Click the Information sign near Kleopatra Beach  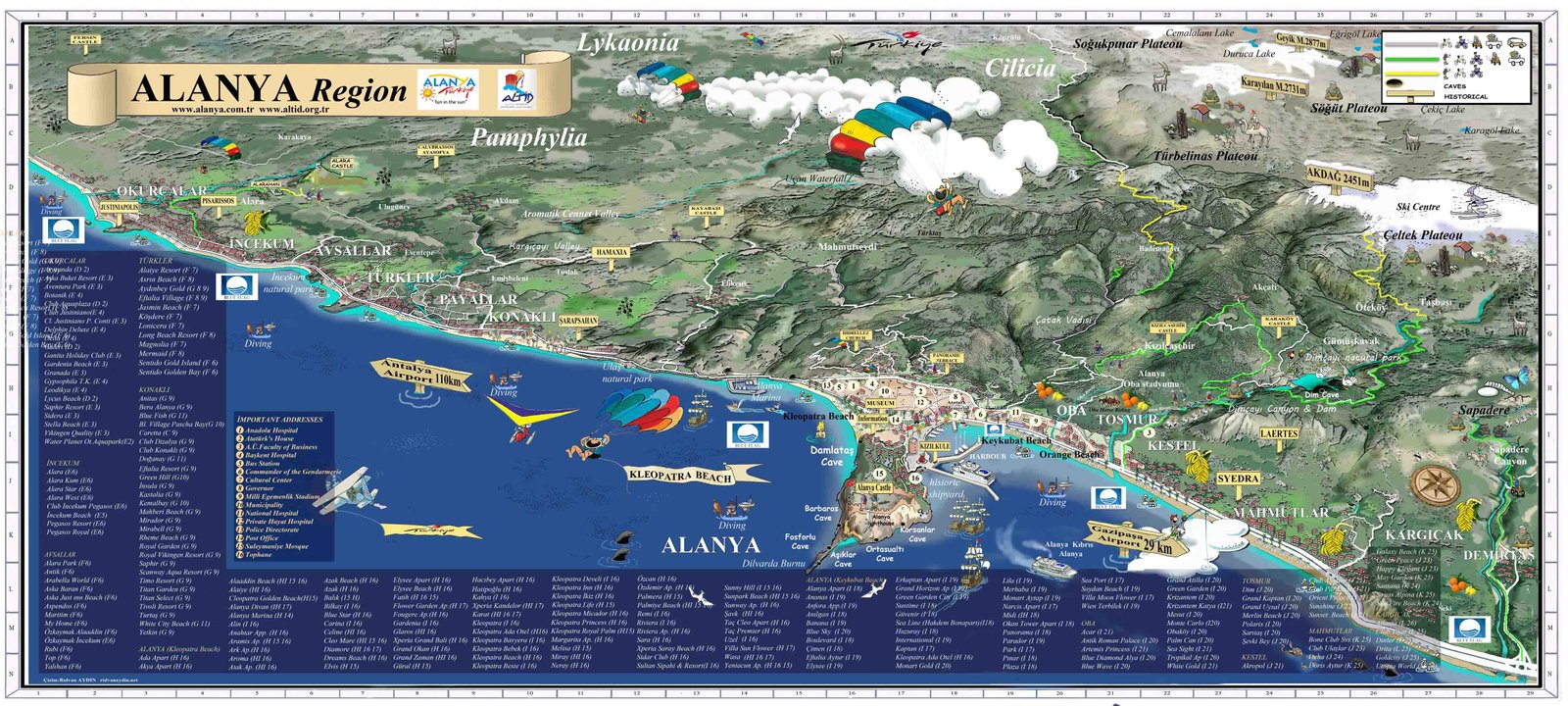(872, 418)
